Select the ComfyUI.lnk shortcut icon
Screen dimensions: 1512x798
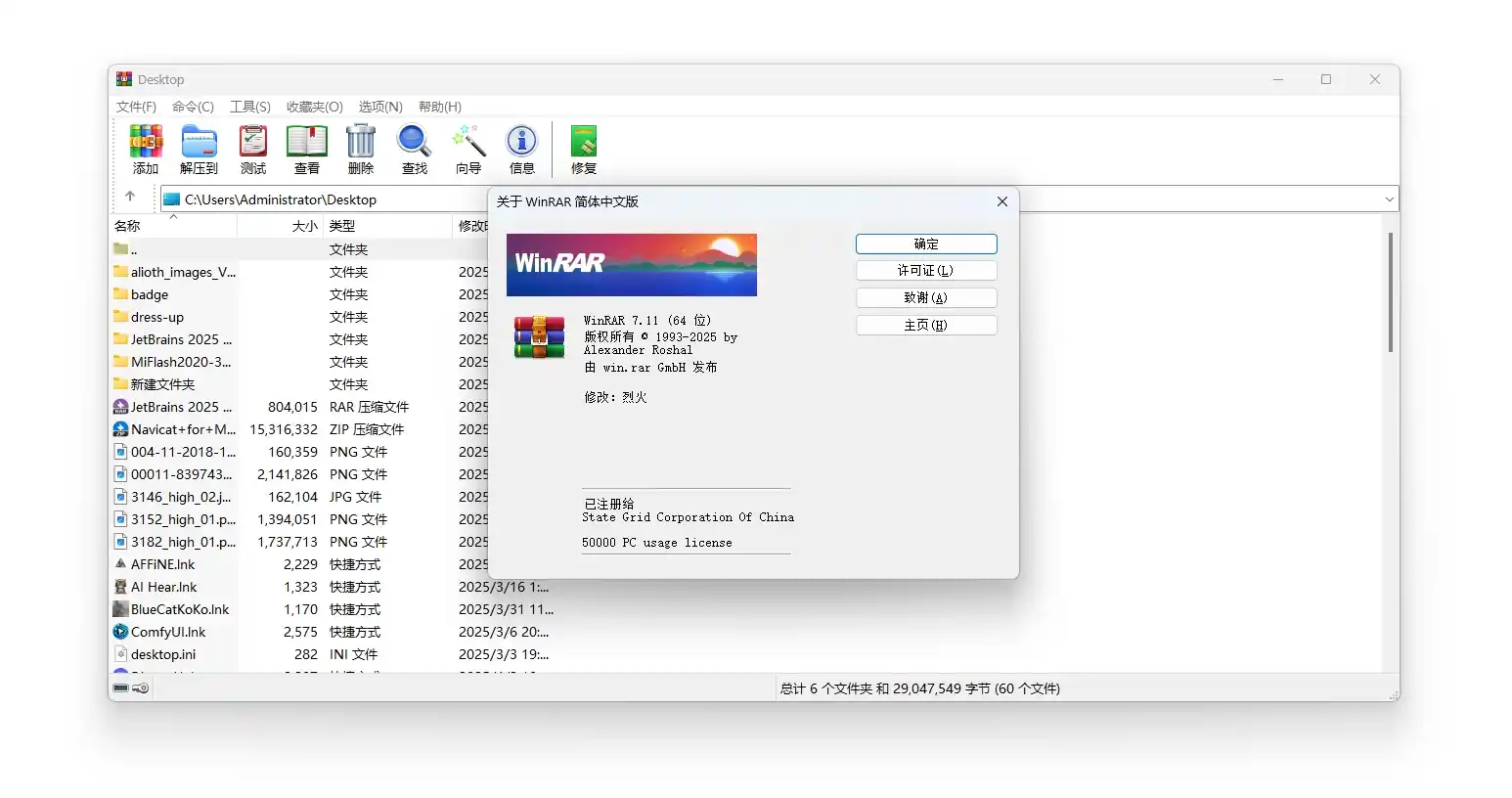click(121, 632)
